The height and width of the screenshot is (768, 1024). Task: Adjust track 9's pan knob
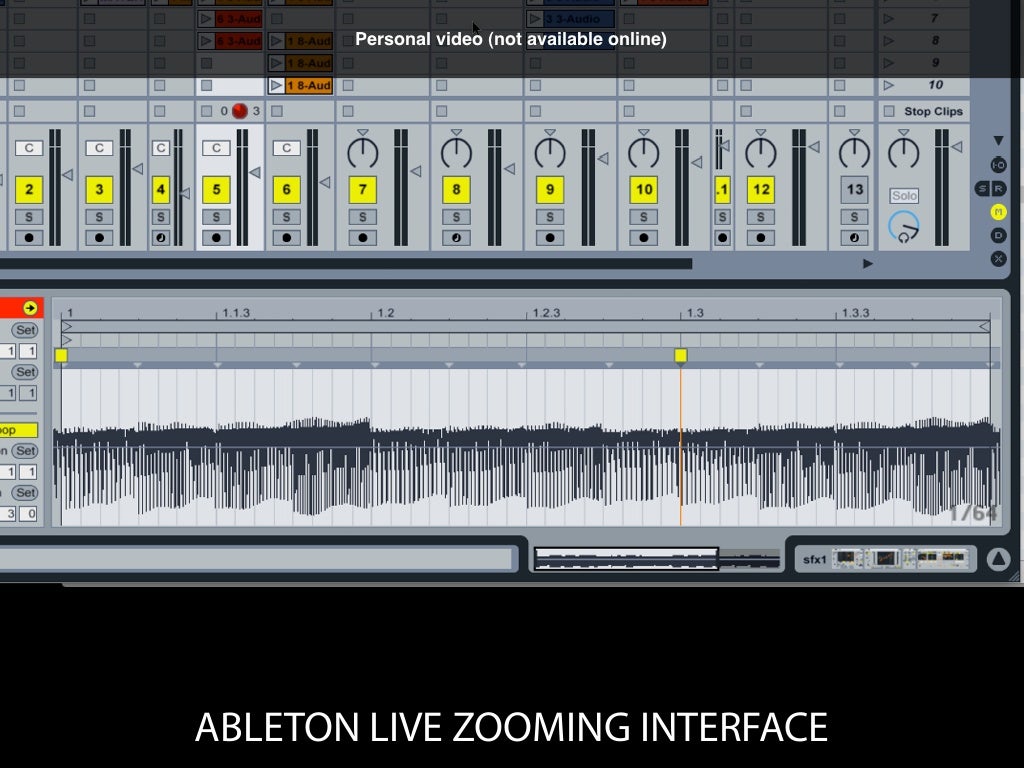pyautogui.click(x=550, y=153)
